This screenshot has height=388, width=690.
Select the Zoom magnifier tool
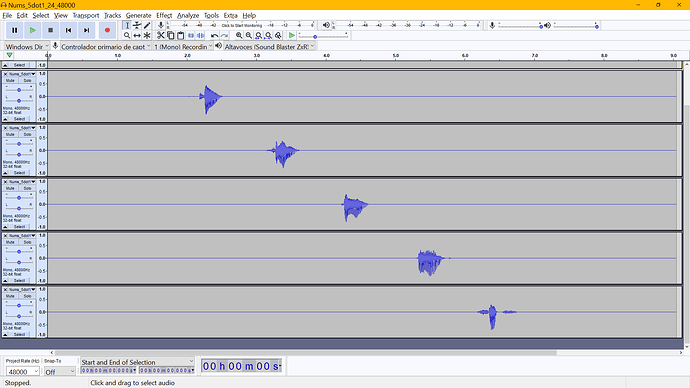pyautogui.click(x=127, y=36)
